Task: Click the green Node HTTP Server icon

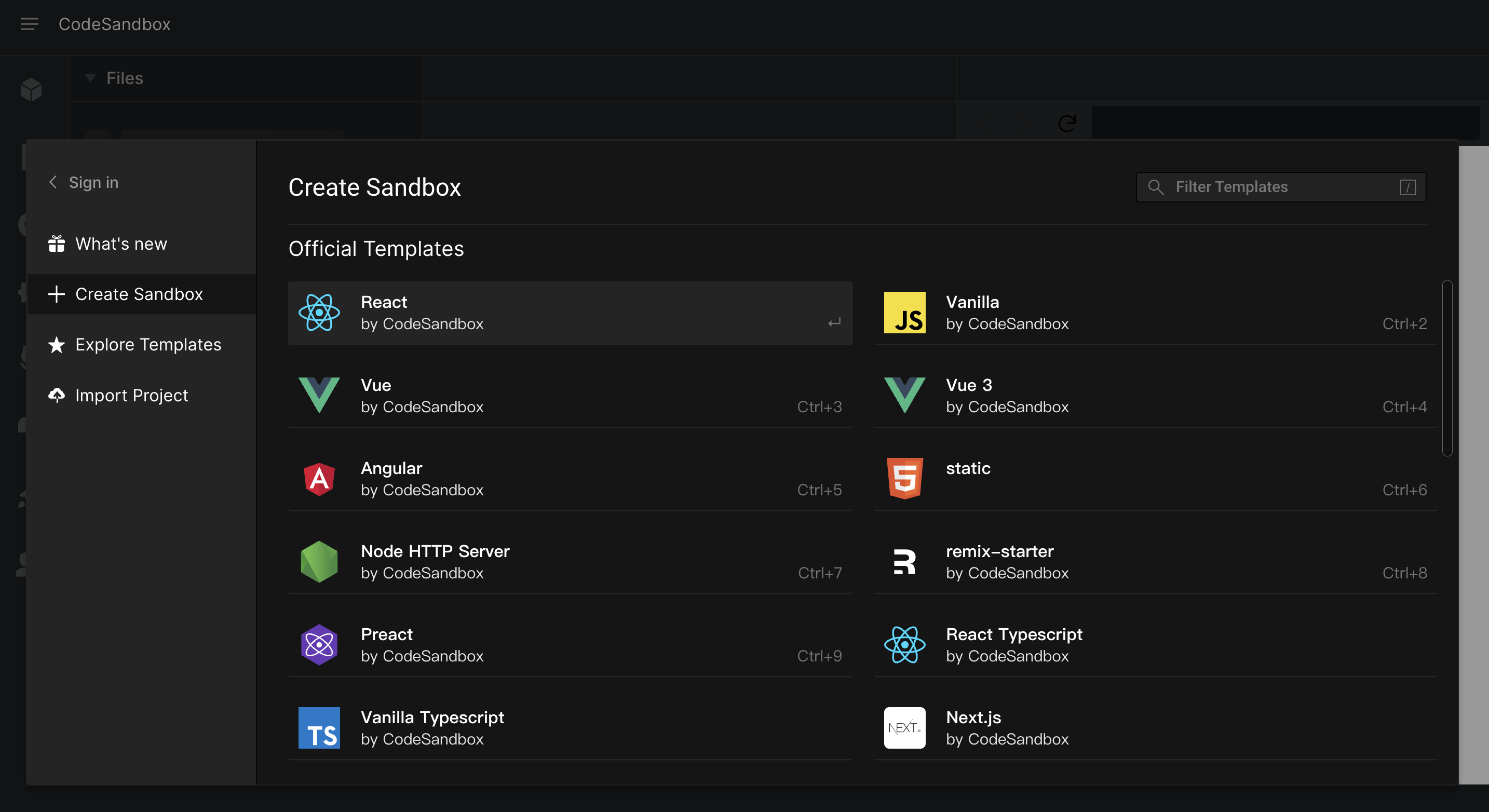Action: pos(319,562)
